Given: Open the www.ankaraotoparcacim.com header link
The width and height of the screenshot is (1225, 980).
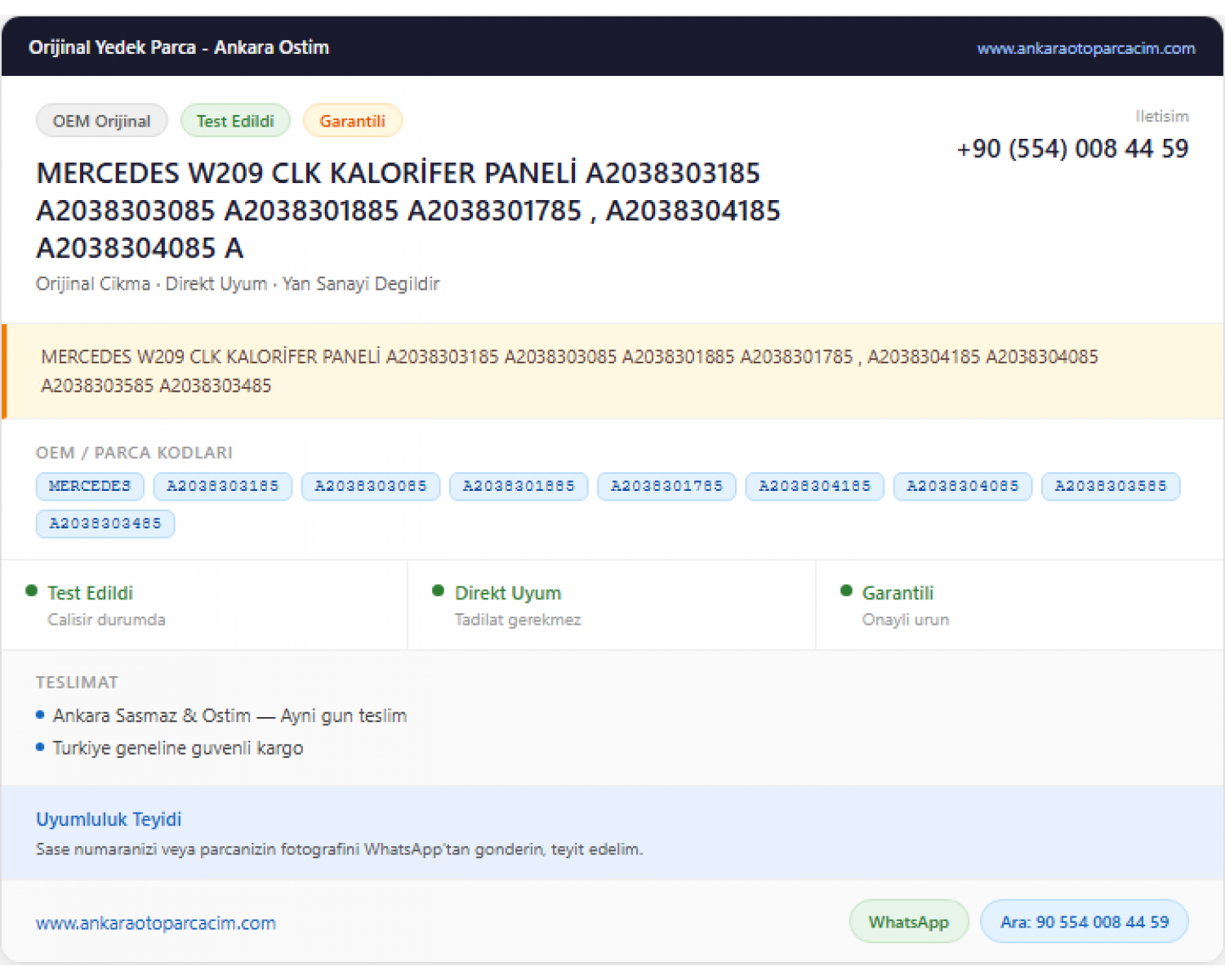Looking at the screenshot, I should [x=1086, y=48].
